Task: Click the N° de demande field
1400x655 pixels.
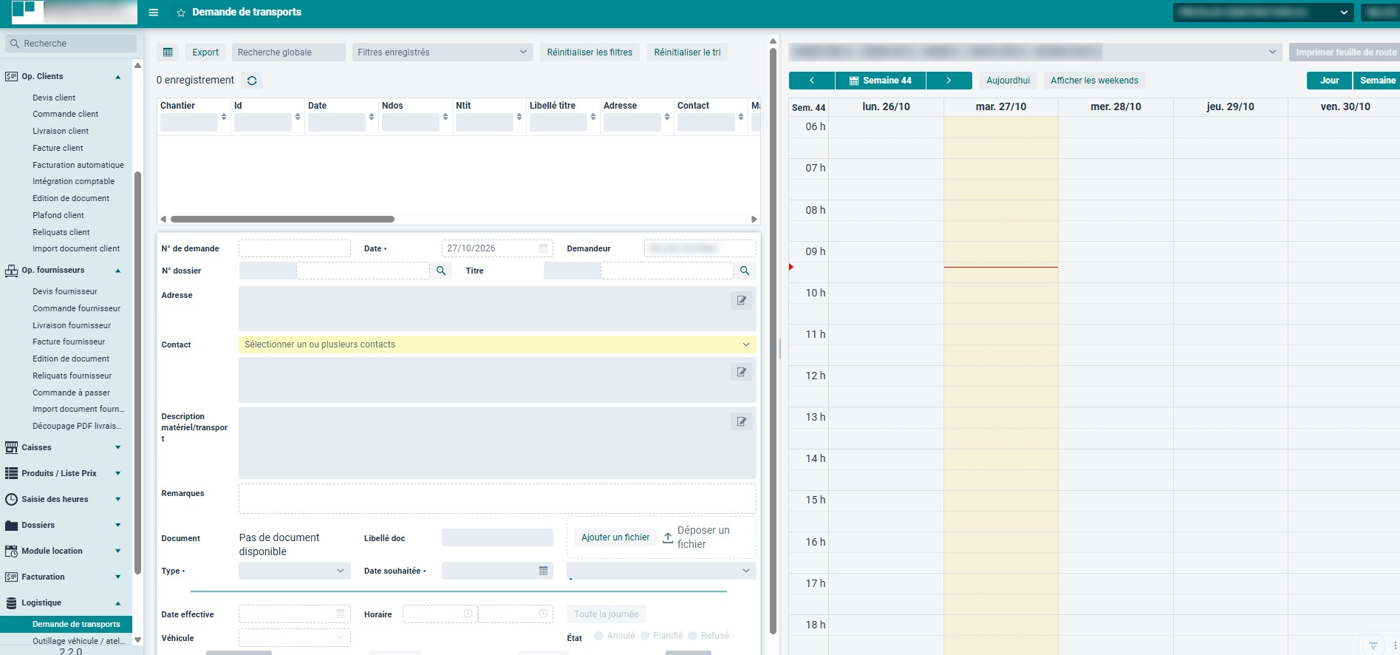Action: click(294, 248)
